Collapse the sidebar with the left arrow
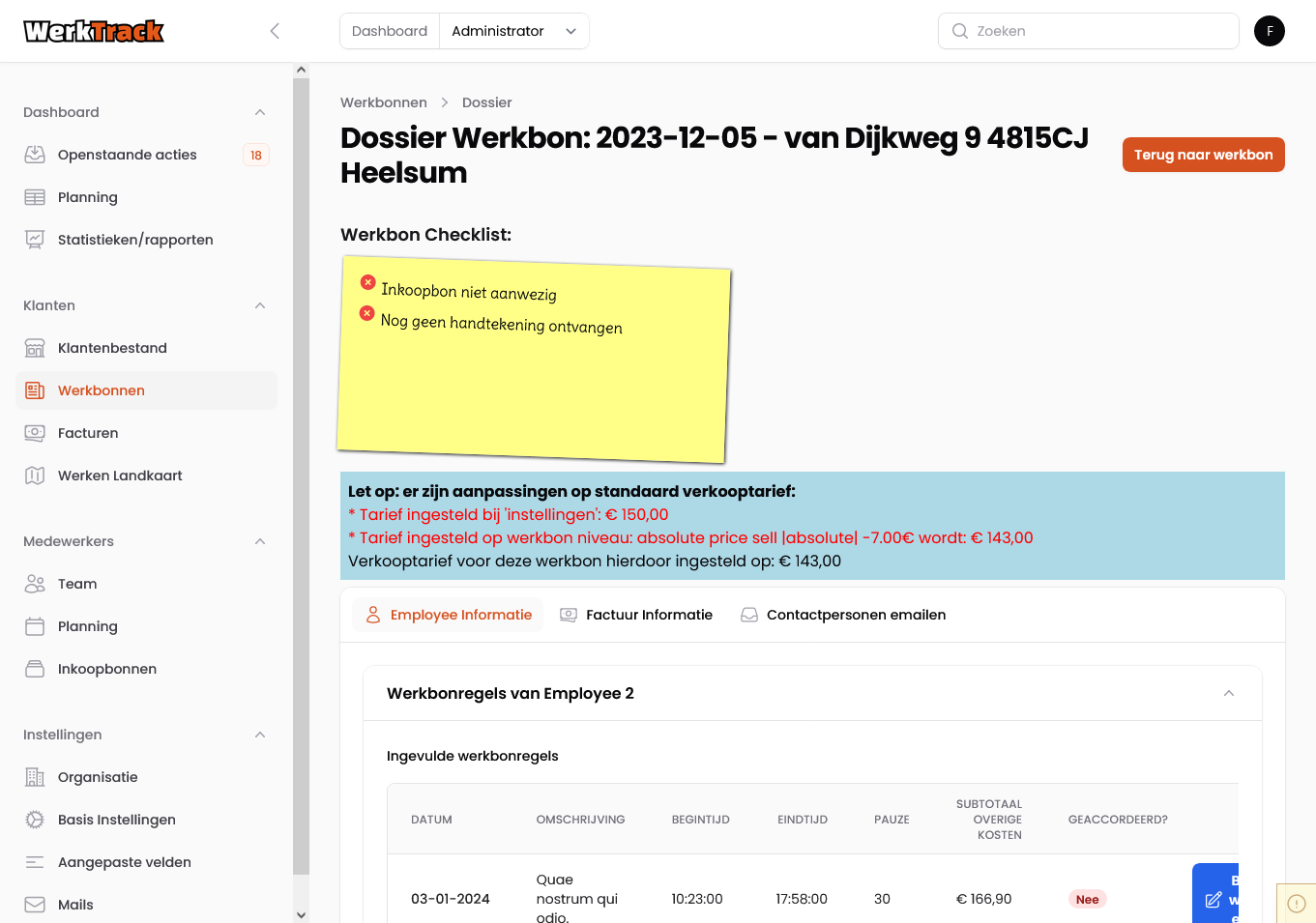This screenshot has height=923, width=1316. pyautogui.click(x=275, y=31)
